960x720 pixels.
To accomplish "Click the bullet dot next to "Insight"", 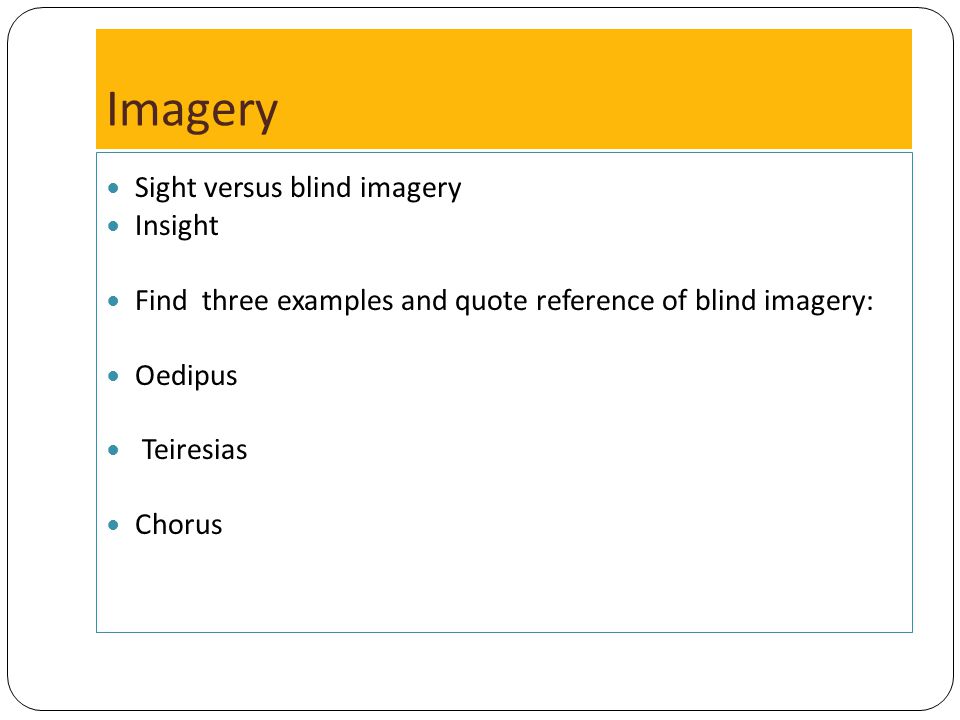I will [113, 226].
